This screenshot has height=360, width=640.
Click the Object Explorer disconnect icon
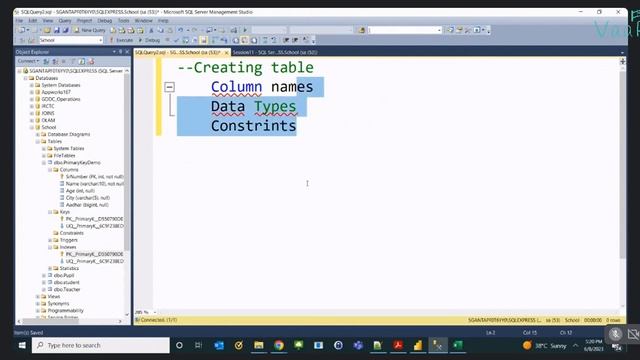(x=55, y=61)
